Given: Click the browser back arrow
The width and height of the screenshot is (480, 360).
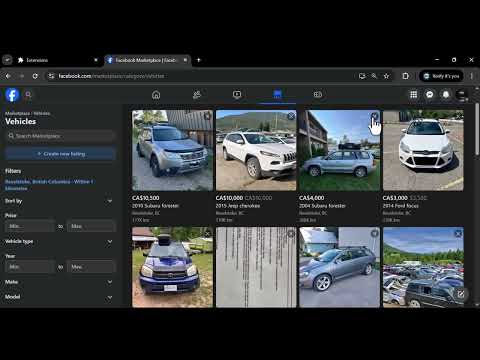Looking at the screenshot, I should pyautogui.click(x=8, y=76).
